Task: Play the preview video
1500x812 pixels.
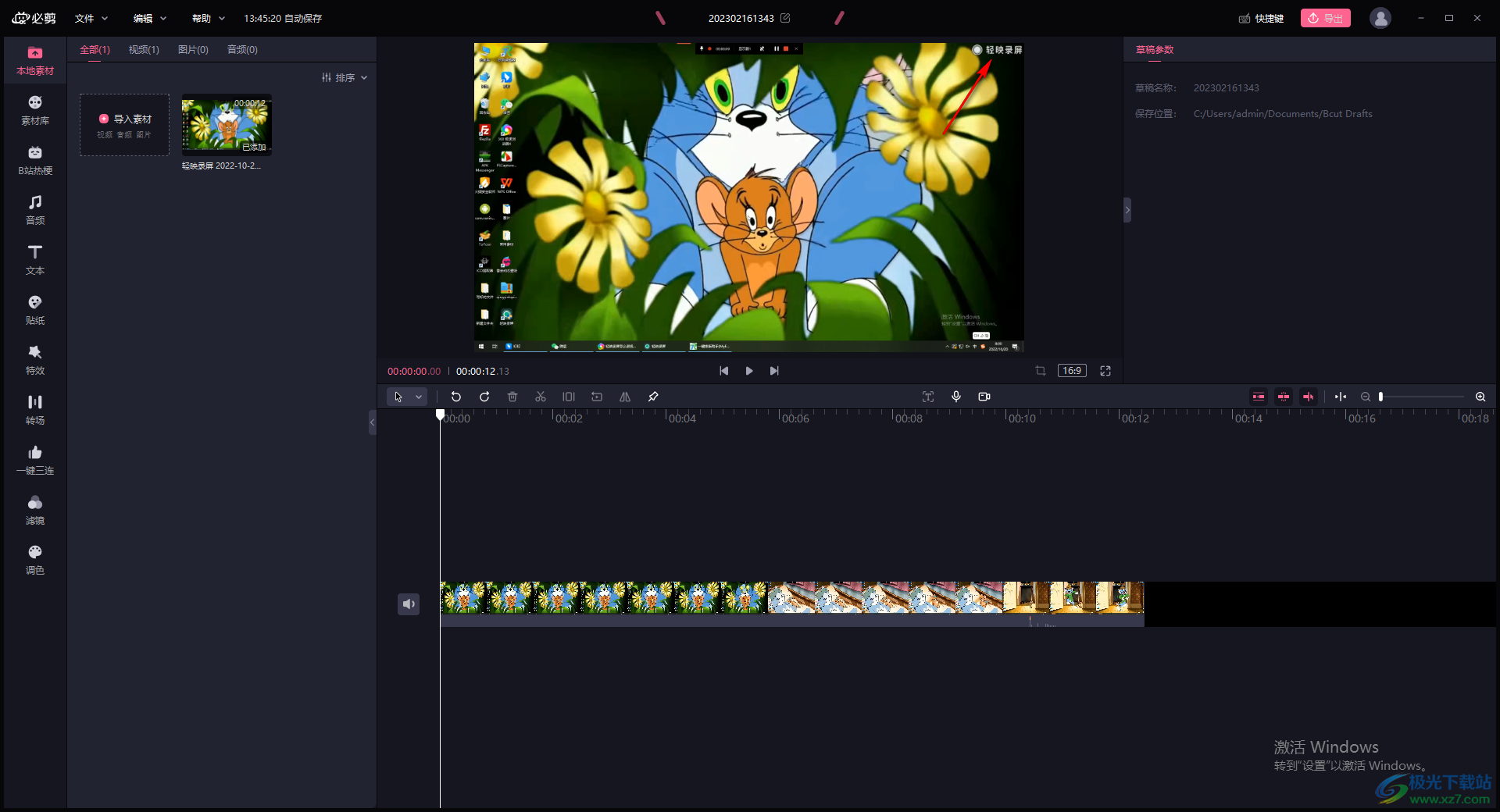Action: (x=749, y=371)
